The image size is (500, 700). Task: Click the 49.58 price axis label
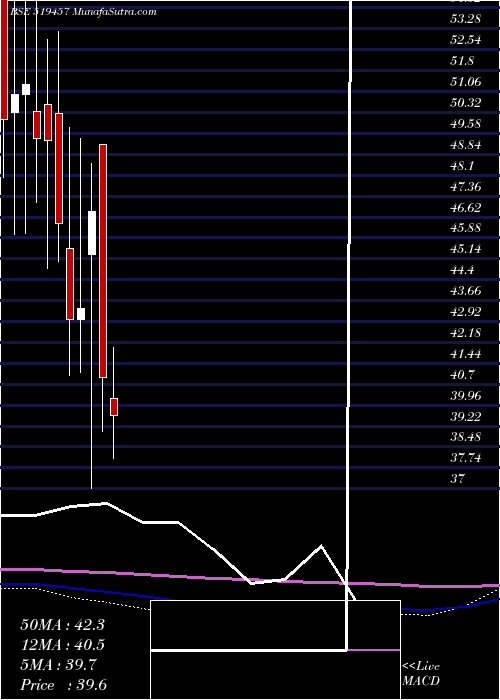tap(466, 124)
